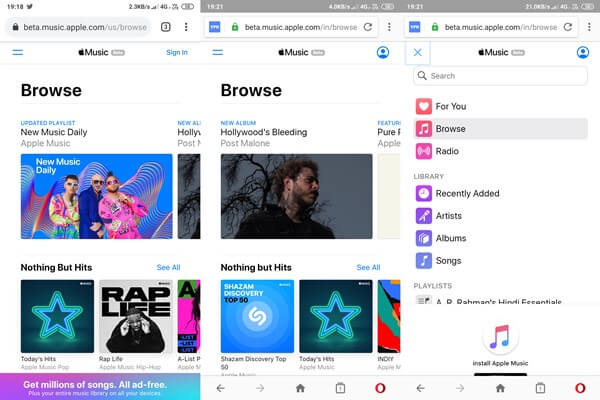Select For You in sidebar
600x400 pixels.
click(501, 106)
